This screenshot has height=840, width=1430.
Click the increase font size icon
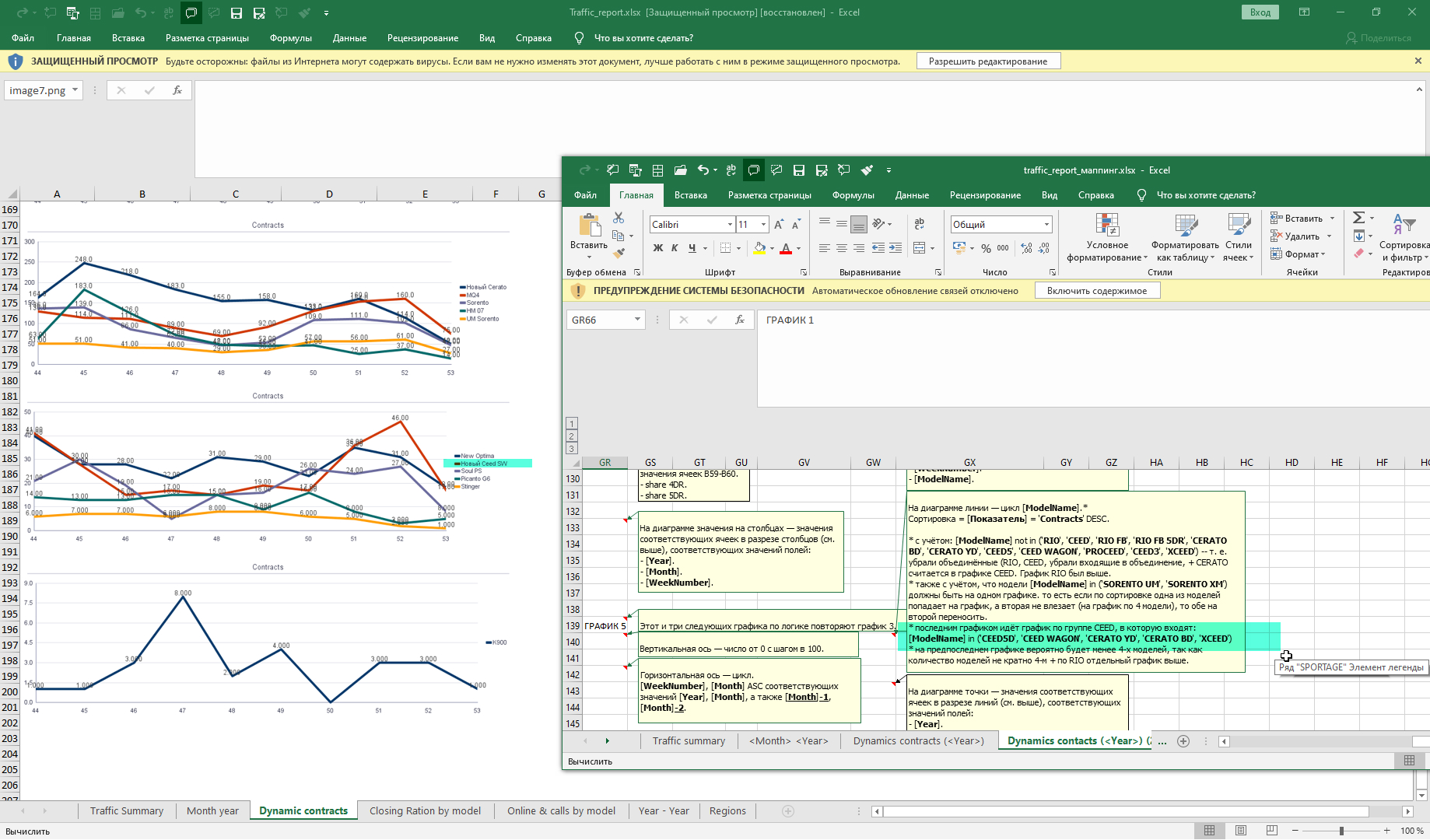[x=779, y=224]
